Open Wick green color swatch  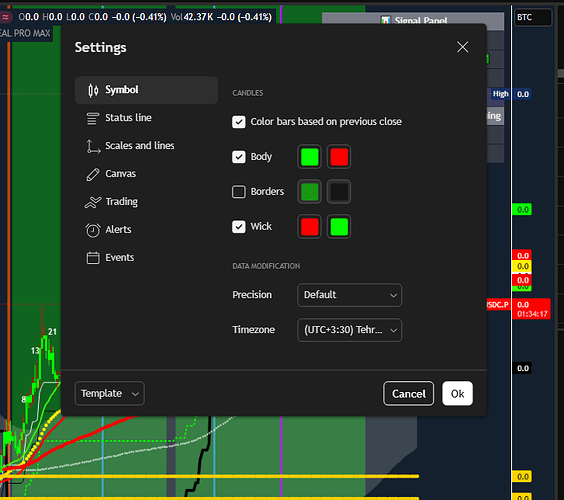point(339,227)
